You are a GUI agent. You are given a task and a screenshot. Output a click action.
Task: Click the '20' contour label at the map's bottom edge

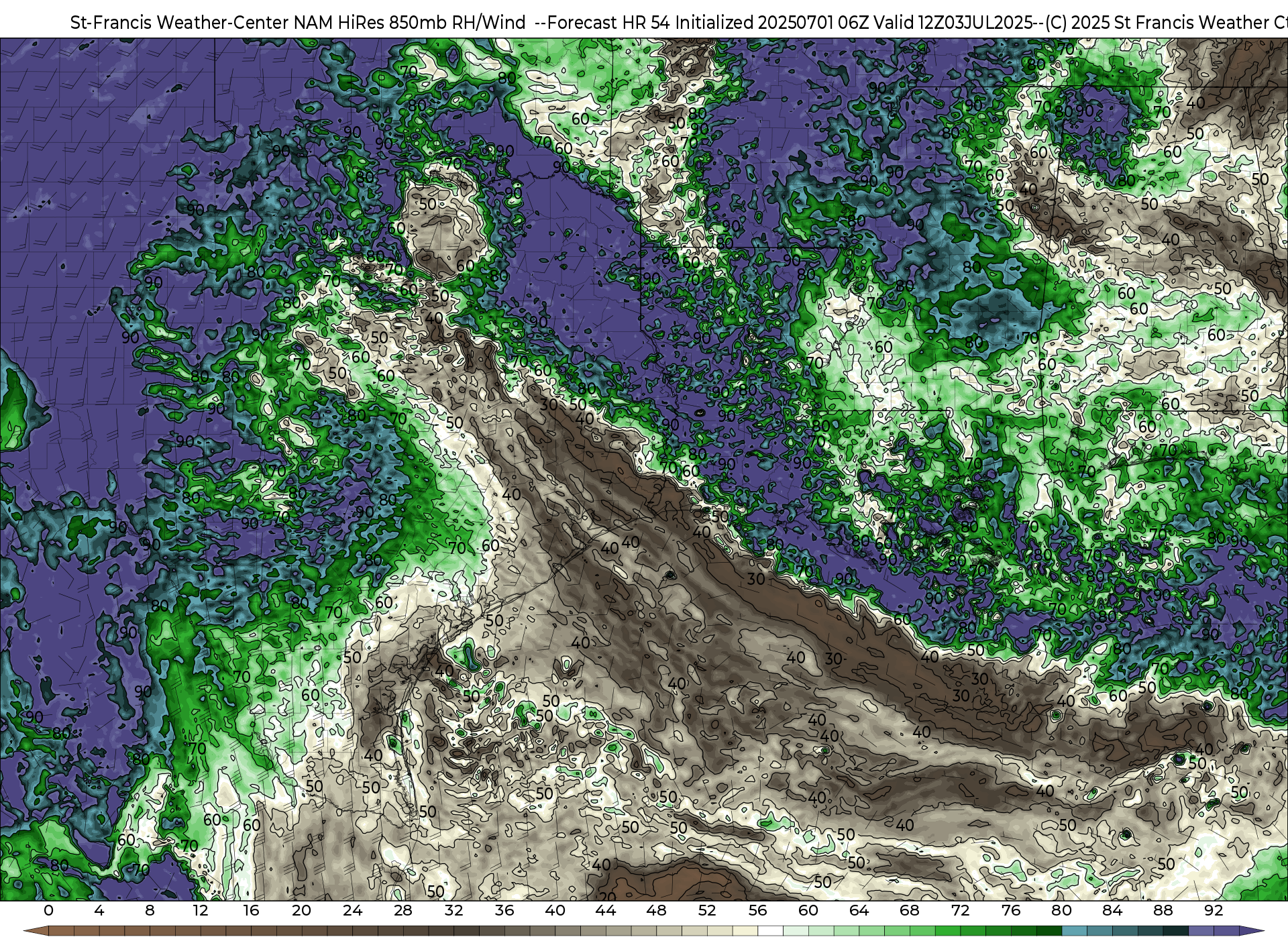click(607, 897)
